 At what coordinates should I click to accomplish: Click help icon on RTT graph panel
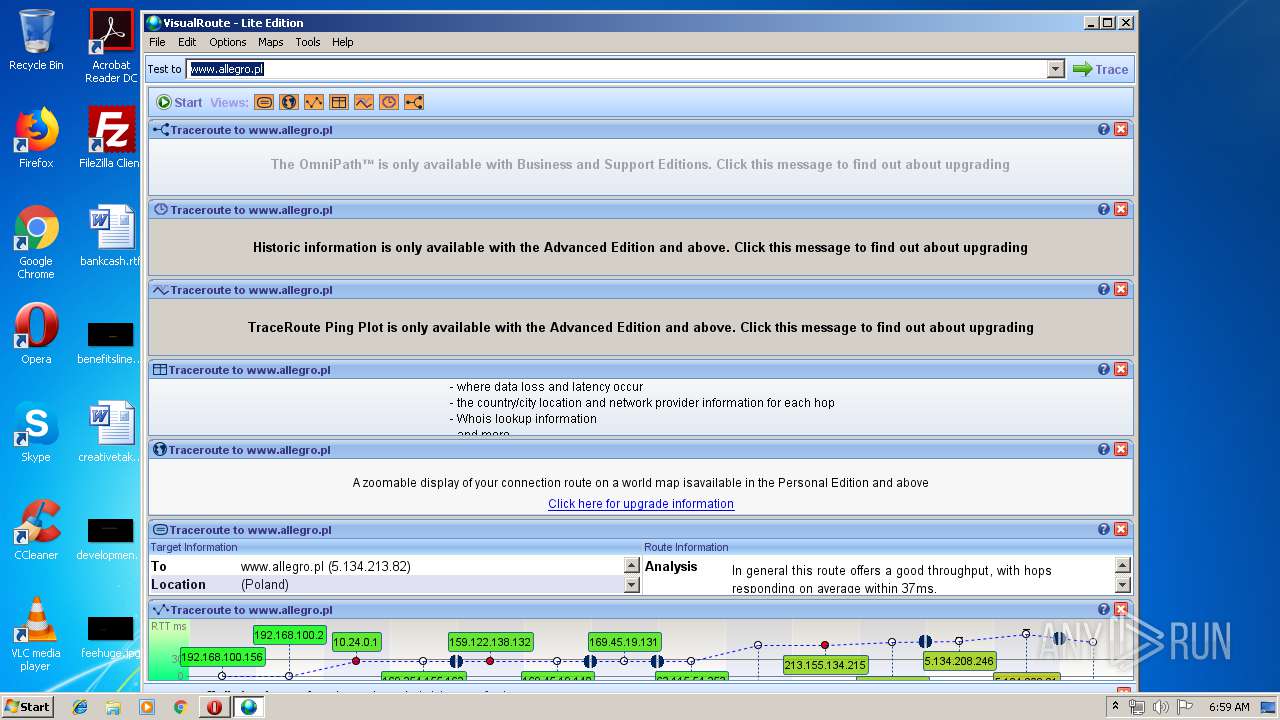[1104, 609]
